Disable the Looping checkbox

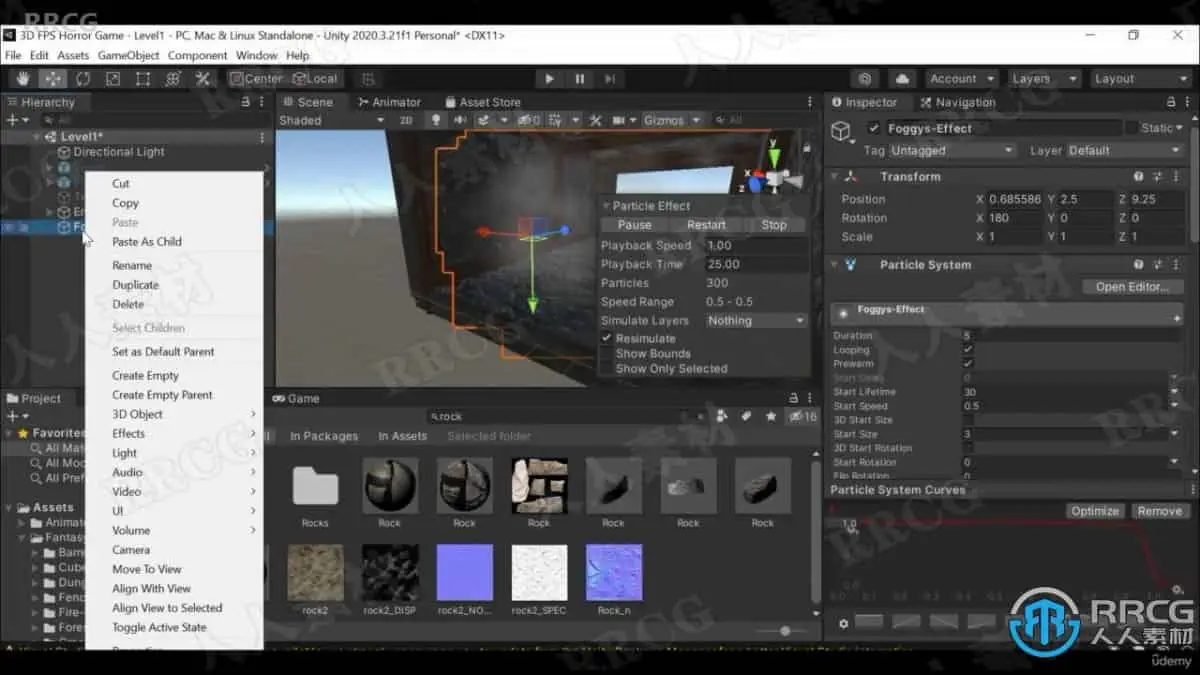967,350
